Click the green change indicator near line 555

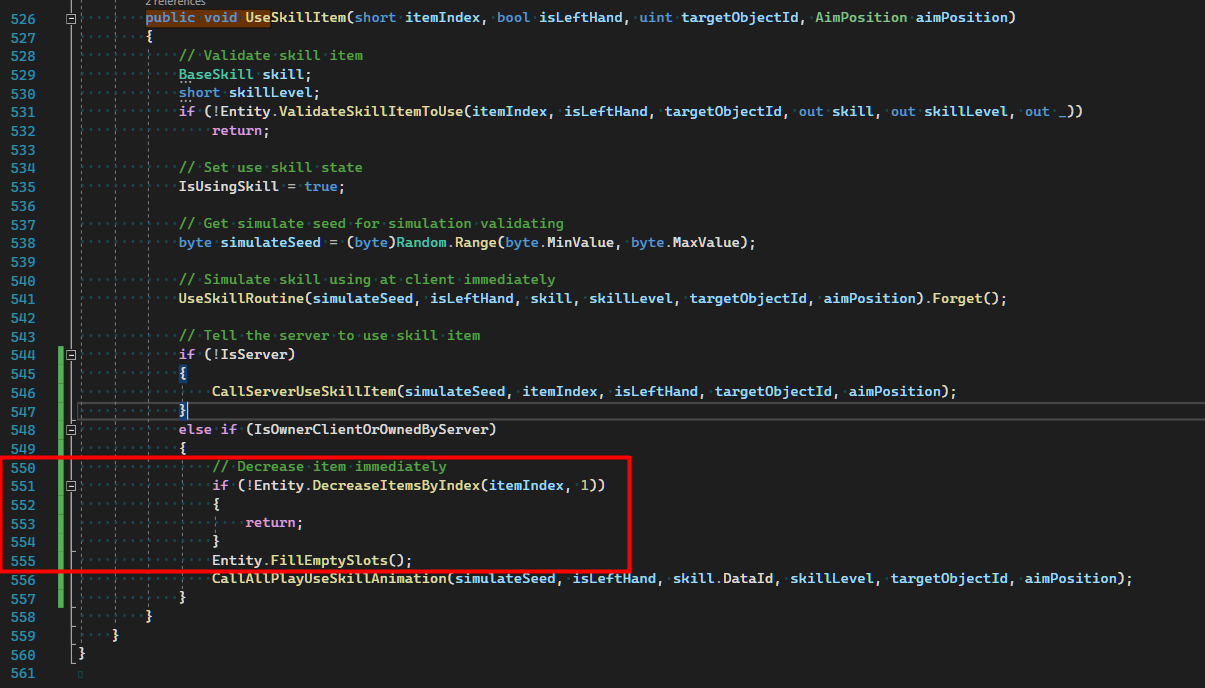60,560
